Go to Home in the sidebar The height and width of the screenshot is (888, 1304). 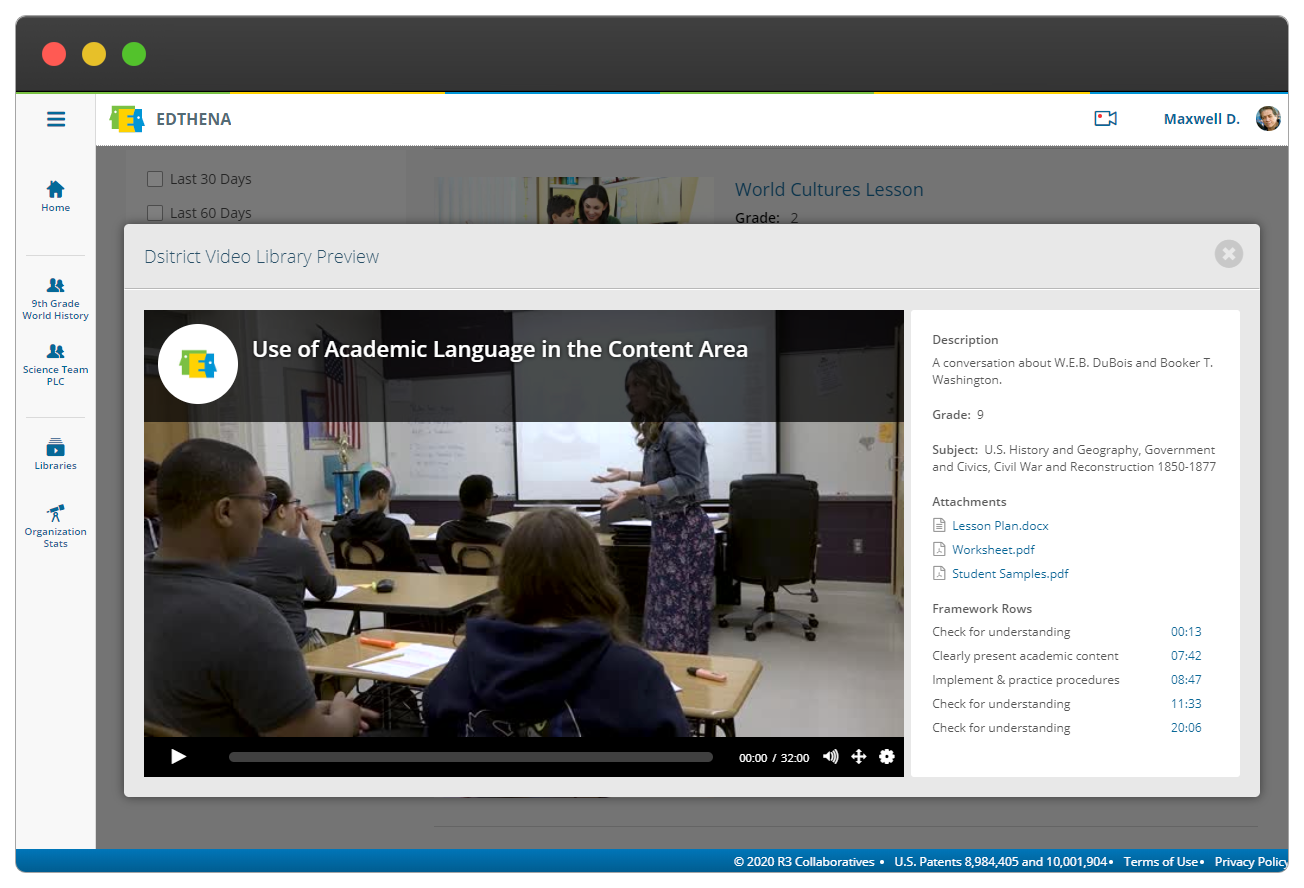(x=56, y=196)
